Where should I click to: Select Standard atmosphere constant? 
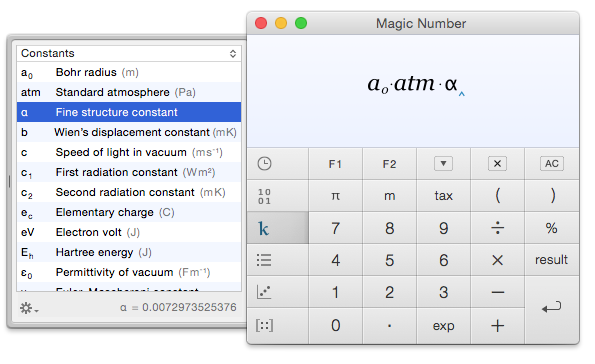coord(129,92)
